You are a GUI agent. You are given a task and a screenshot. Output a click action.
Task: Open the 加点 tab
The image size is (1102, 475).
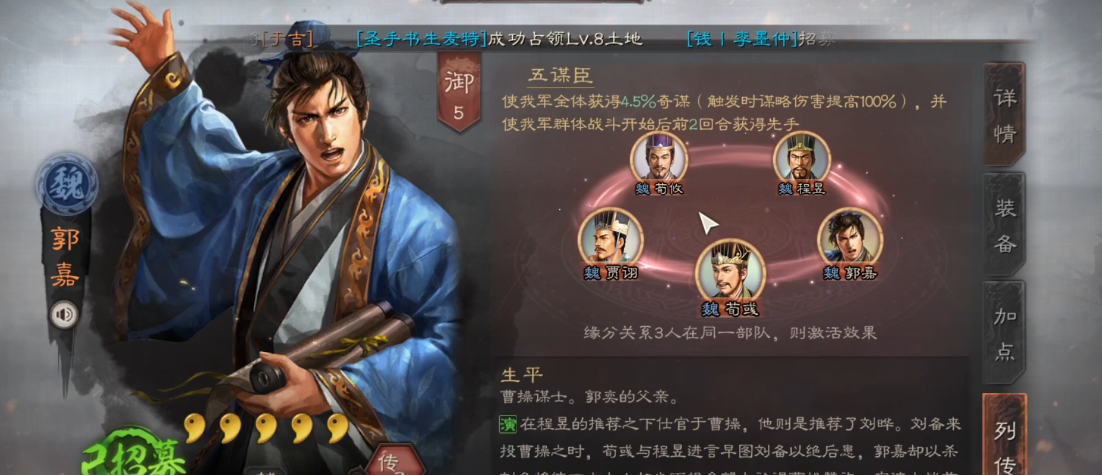coord(1004,333)
